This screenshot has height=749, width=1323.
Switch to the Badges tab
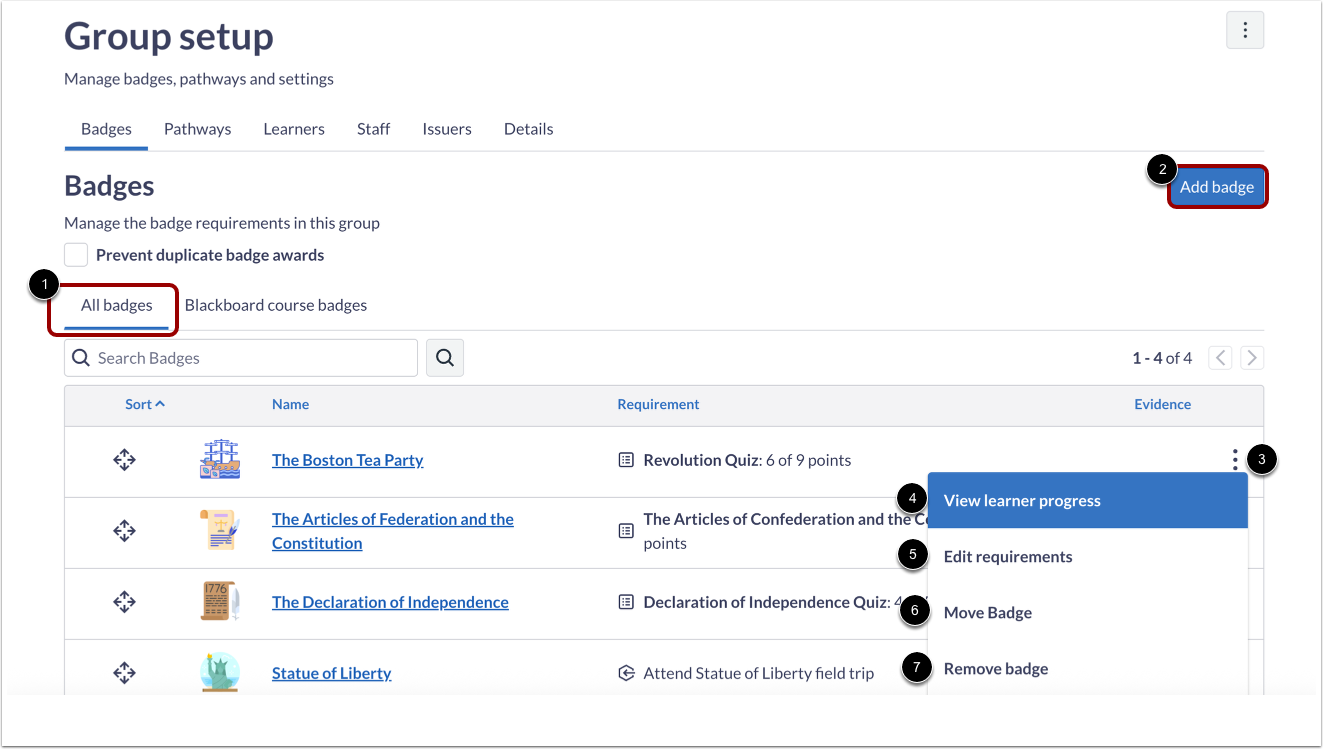[106, 129]
